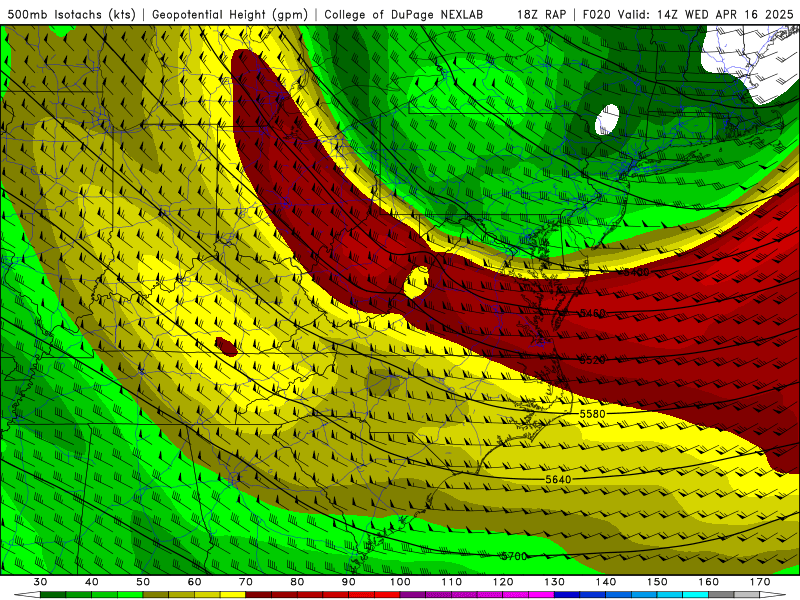Click the small isolated dark red blob on map
The image size is (800, 600).
(x=226, y=346)
